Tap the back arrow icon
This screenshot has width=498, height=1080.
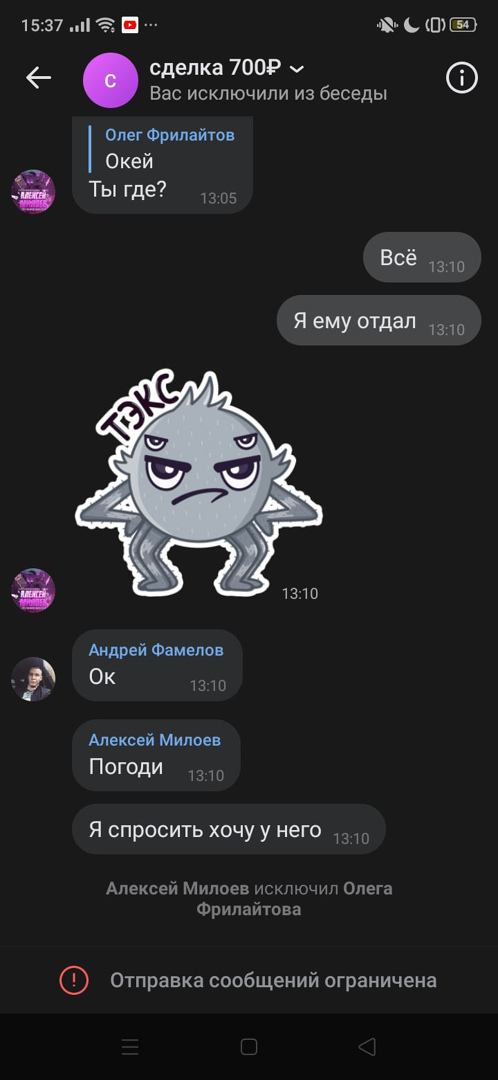(x=39, y=78)
